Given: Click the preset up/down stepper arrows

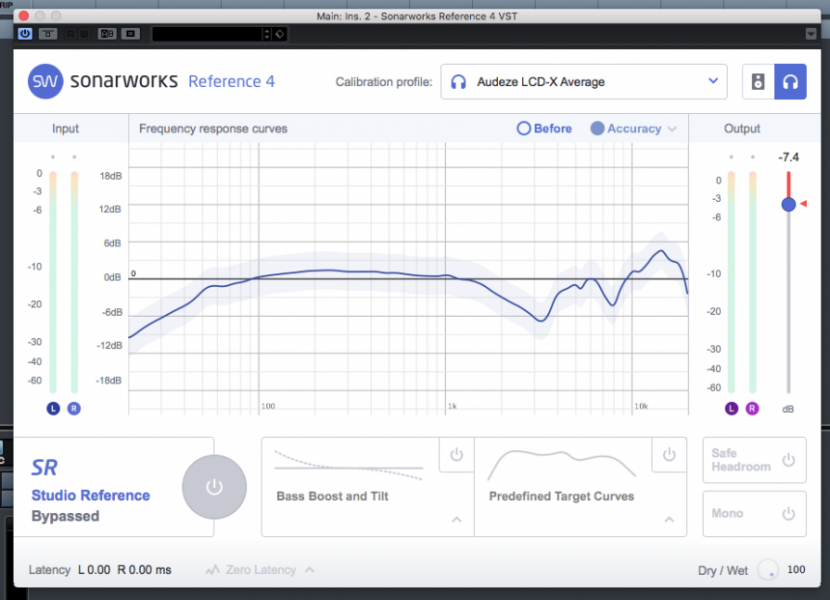Looking at the screenshot, I should click(267, 34).
